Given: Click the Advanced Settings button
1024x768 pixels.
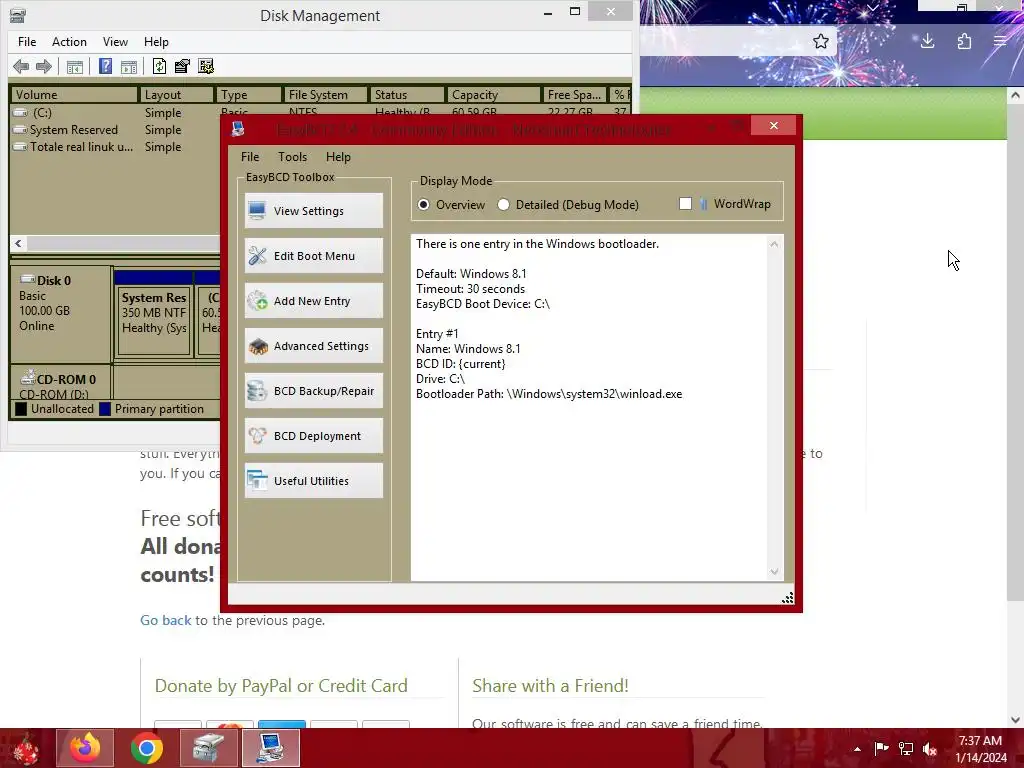Looking at the screenshot, I should [313, 345].
